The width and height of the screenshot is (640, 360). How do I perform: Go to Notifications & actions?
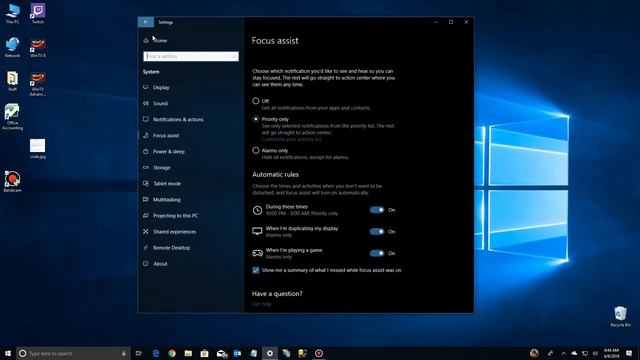178,119
